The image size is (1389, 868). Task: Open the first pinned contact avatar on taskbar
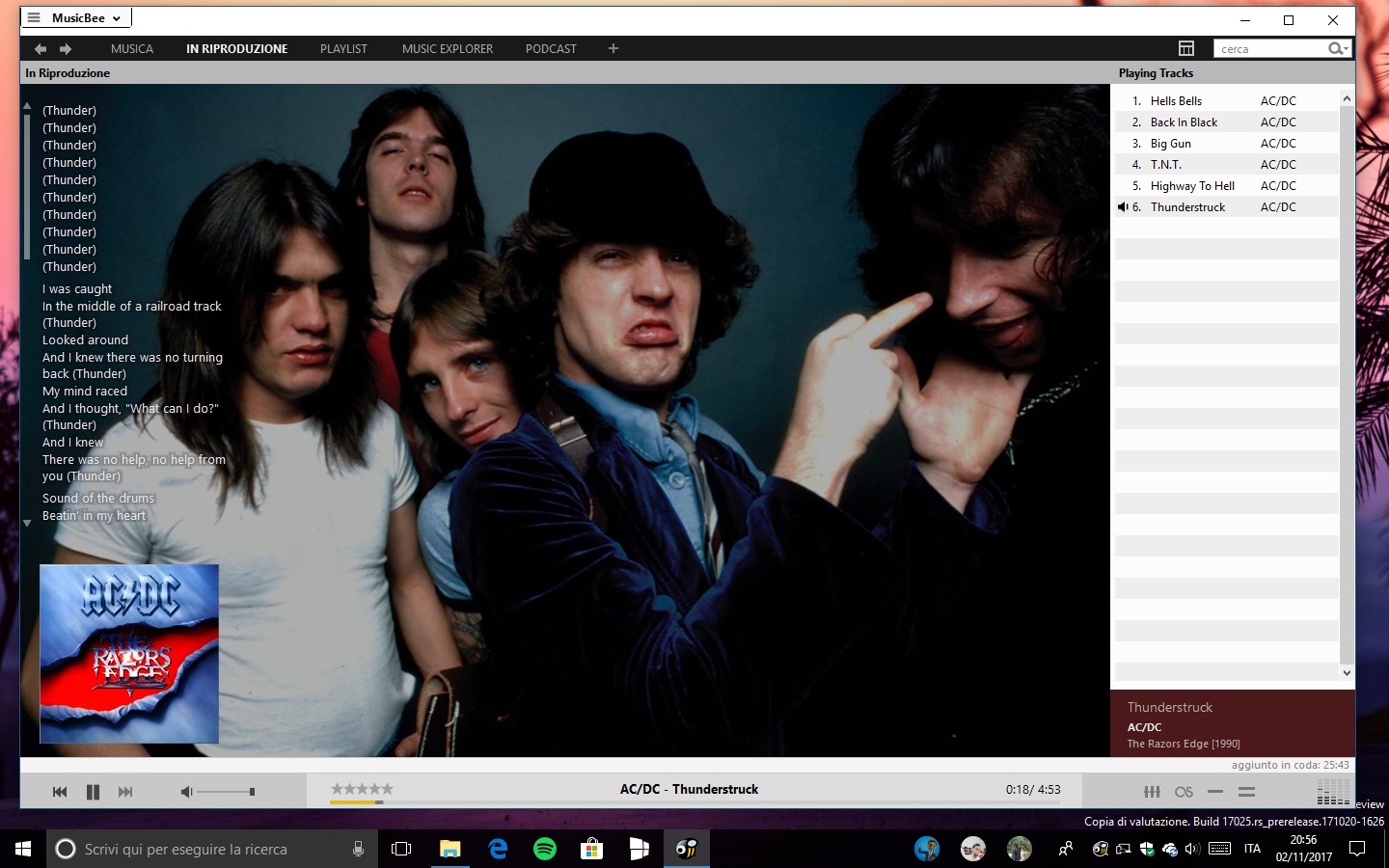click(x=927, y=849)
